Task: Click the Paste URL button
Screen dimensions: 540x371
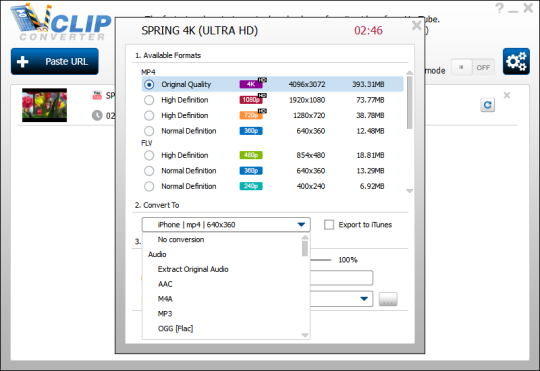Action: 54,61
